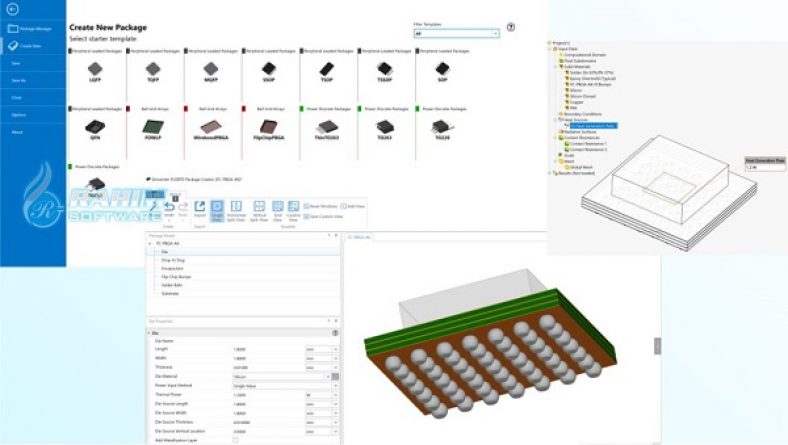Select Encapsulant in the Package Model tree
Image resolution: width=788 pixels, height=445 pixels.
click(172, 269)
